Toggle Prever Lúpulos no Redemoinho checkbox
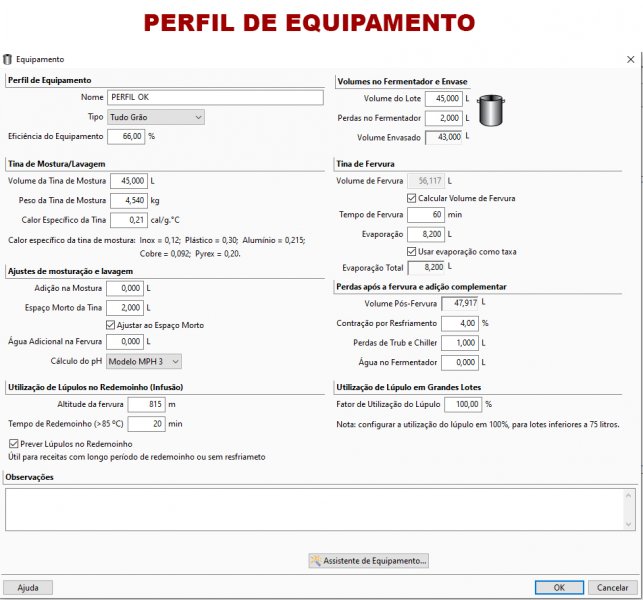This screenshot has width=643, height=600. (x=14, y=444)
